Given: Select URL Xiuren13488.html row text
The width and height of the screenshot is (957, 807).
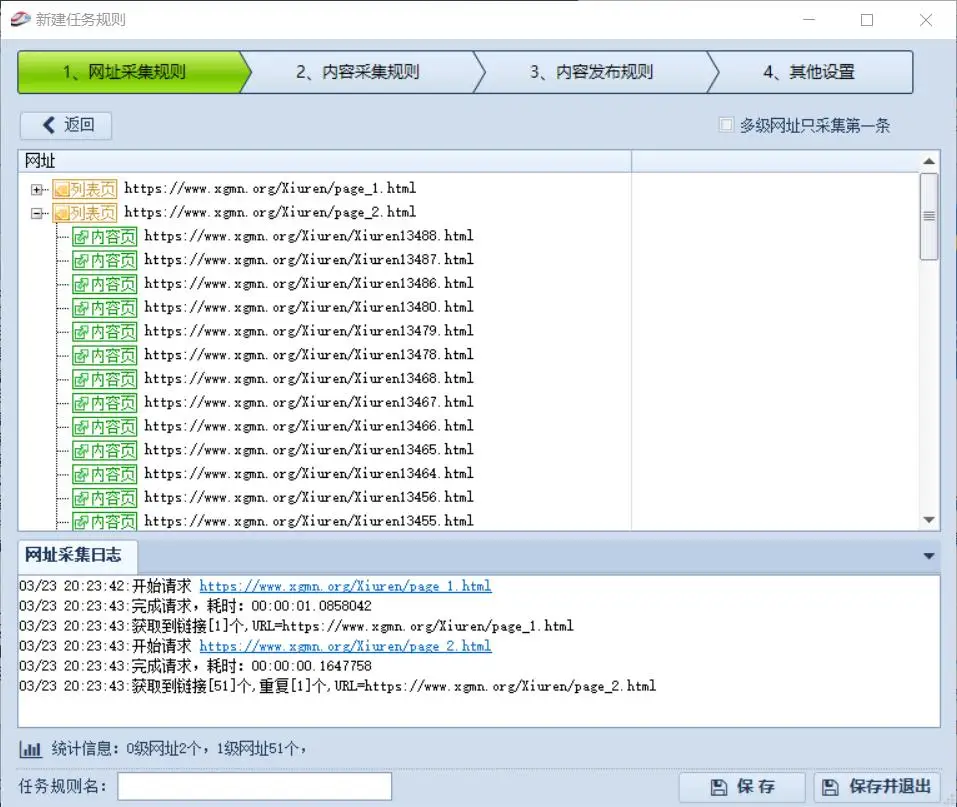Looking at the screenshot, I should [x=309, y=236].
